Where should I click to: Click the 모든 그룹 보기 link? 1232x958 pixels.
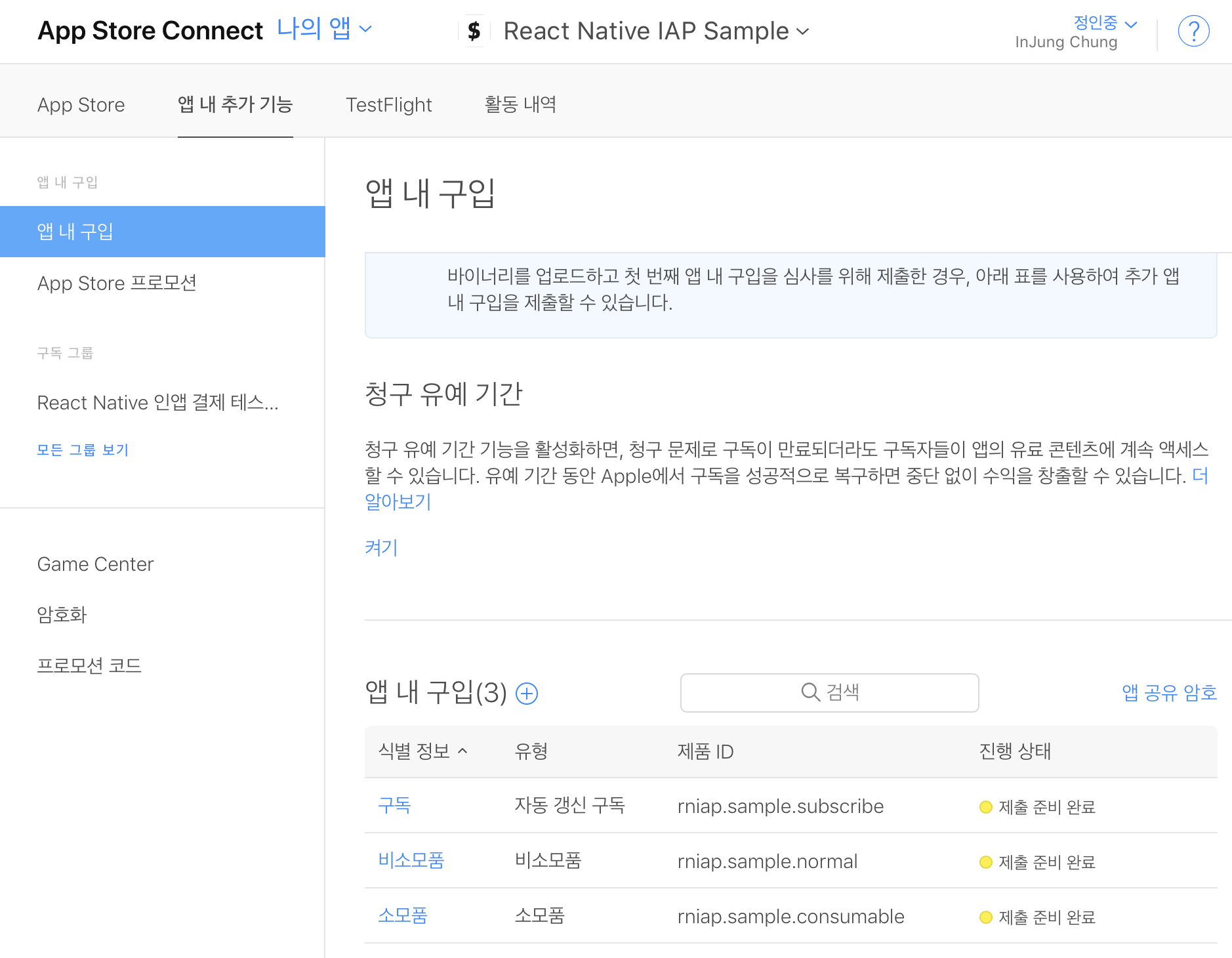point(83,449)
